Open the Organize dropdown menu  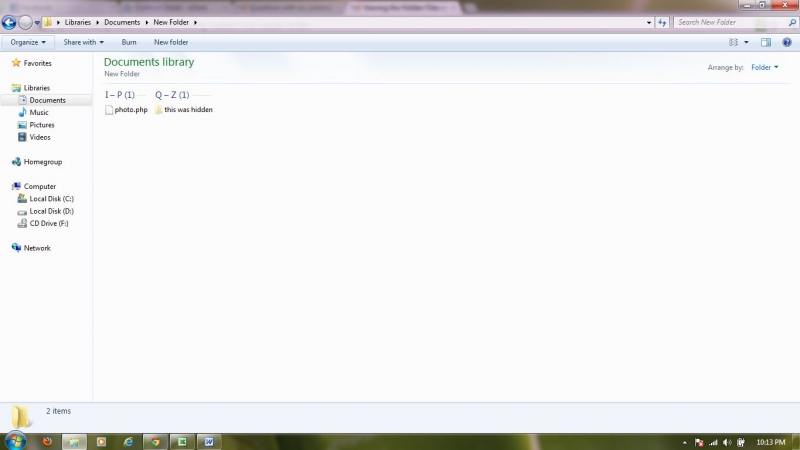pos(28,42)
